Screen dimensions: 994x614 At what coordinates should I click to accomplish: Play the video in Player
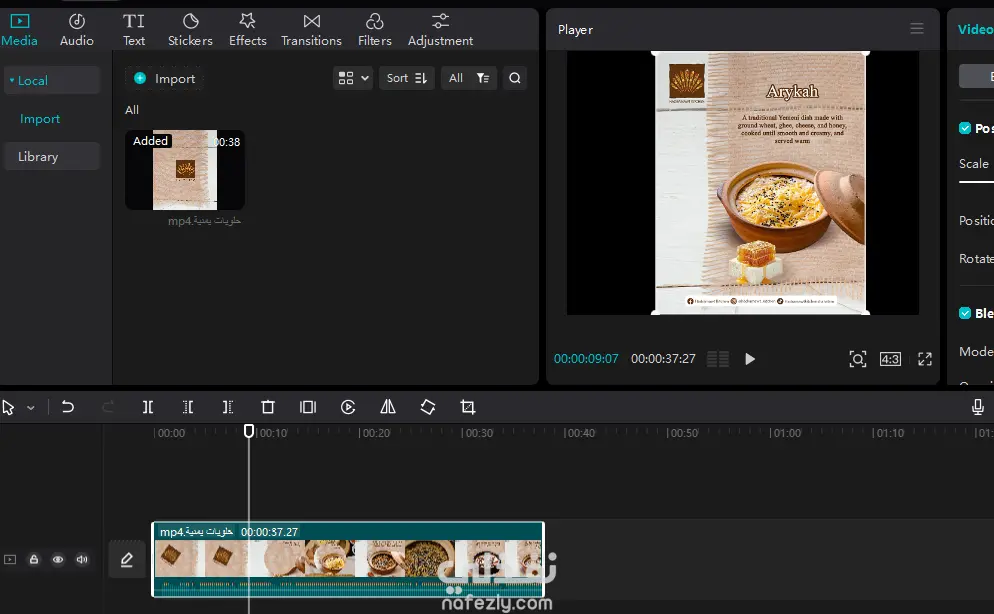(750, 359)
